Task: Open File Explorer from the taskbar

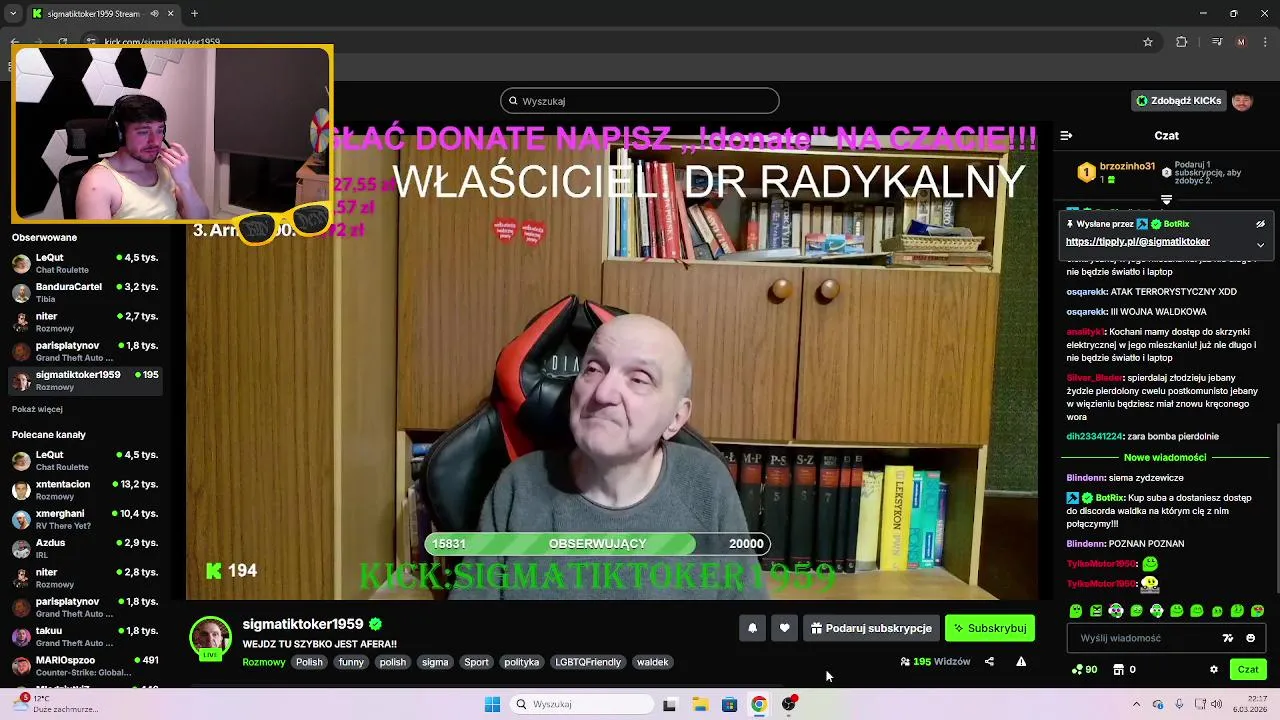Action: 700,704
